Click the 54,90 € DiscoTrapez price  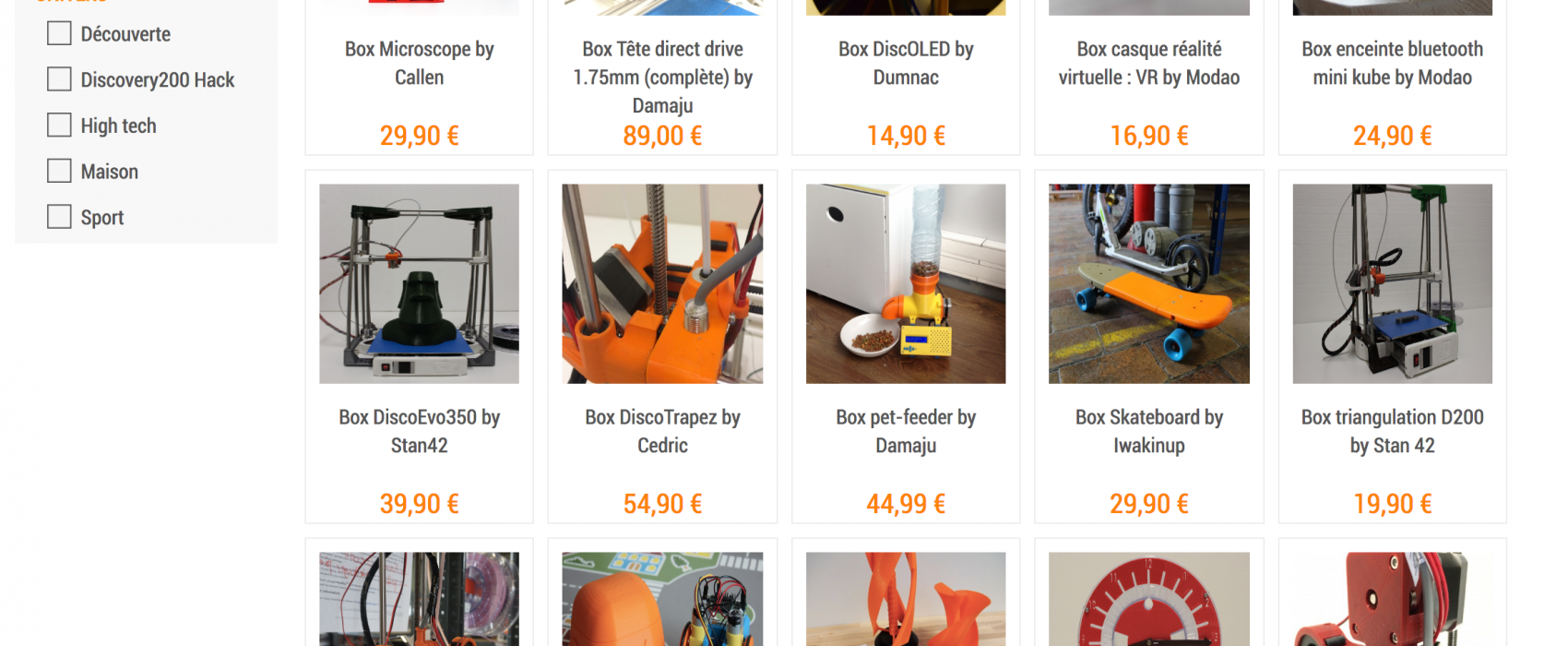662,504
